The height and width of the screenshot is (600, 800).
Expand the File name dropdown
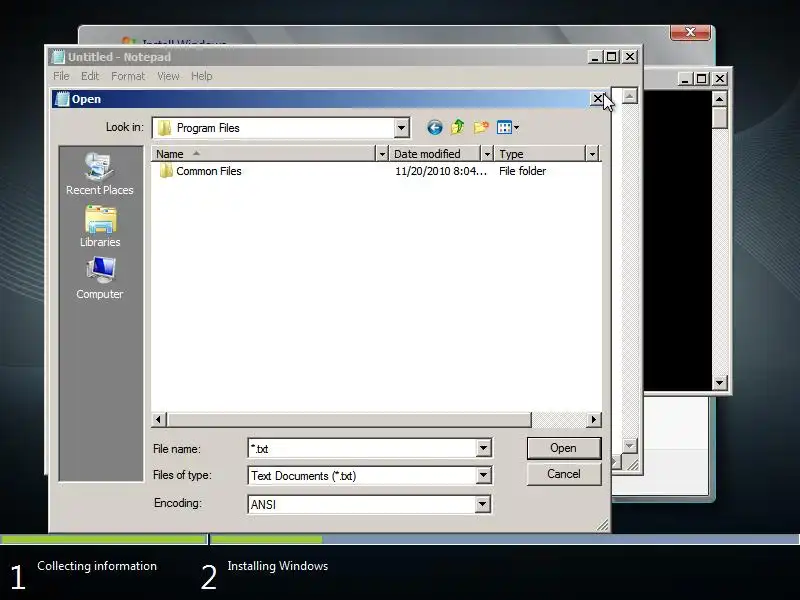point(483,448)
